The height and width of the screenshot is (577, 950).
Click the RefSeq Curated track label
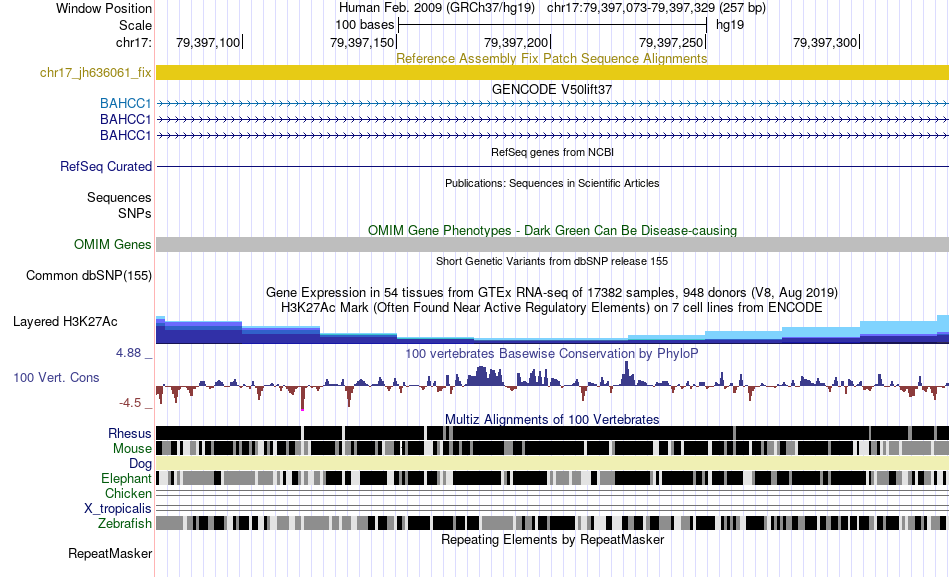106,166
